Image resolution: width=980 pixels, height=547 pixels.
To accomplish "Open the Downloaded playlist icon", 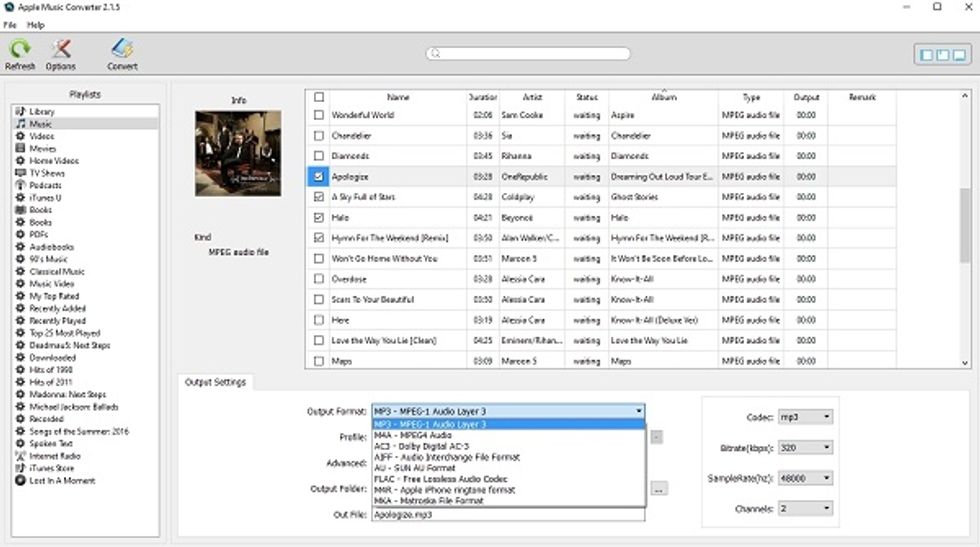I will click(x=21, y=358).
